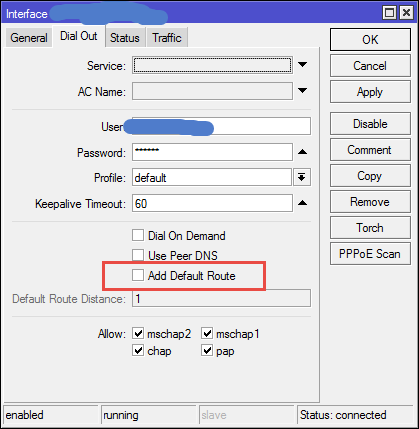Collapse the Keepalive Timeout field arrow
The image size is (419, 429).
point(302,203)
